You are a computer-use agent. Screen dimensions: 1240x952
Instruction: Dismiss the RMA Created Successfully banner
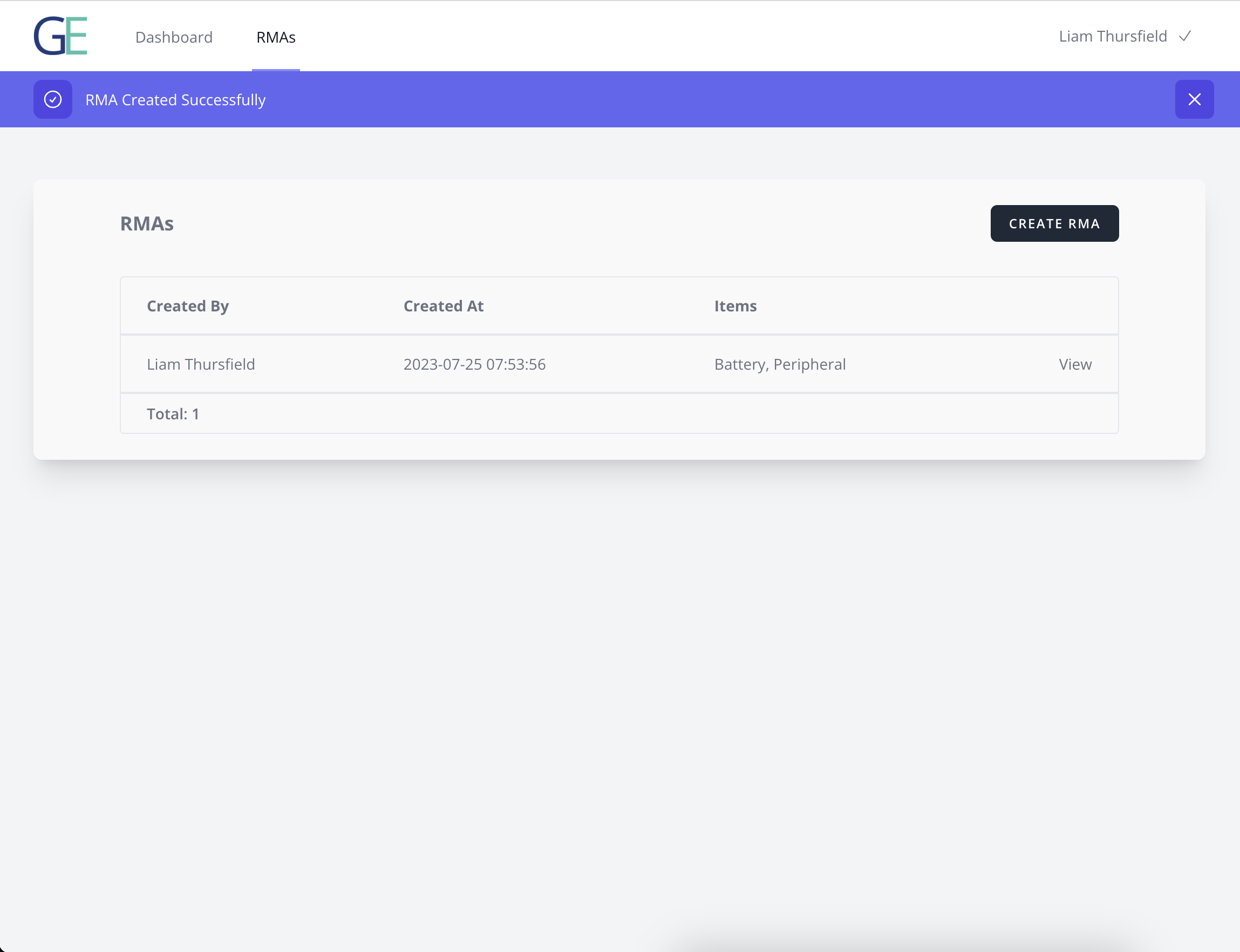click(1194, 100)
